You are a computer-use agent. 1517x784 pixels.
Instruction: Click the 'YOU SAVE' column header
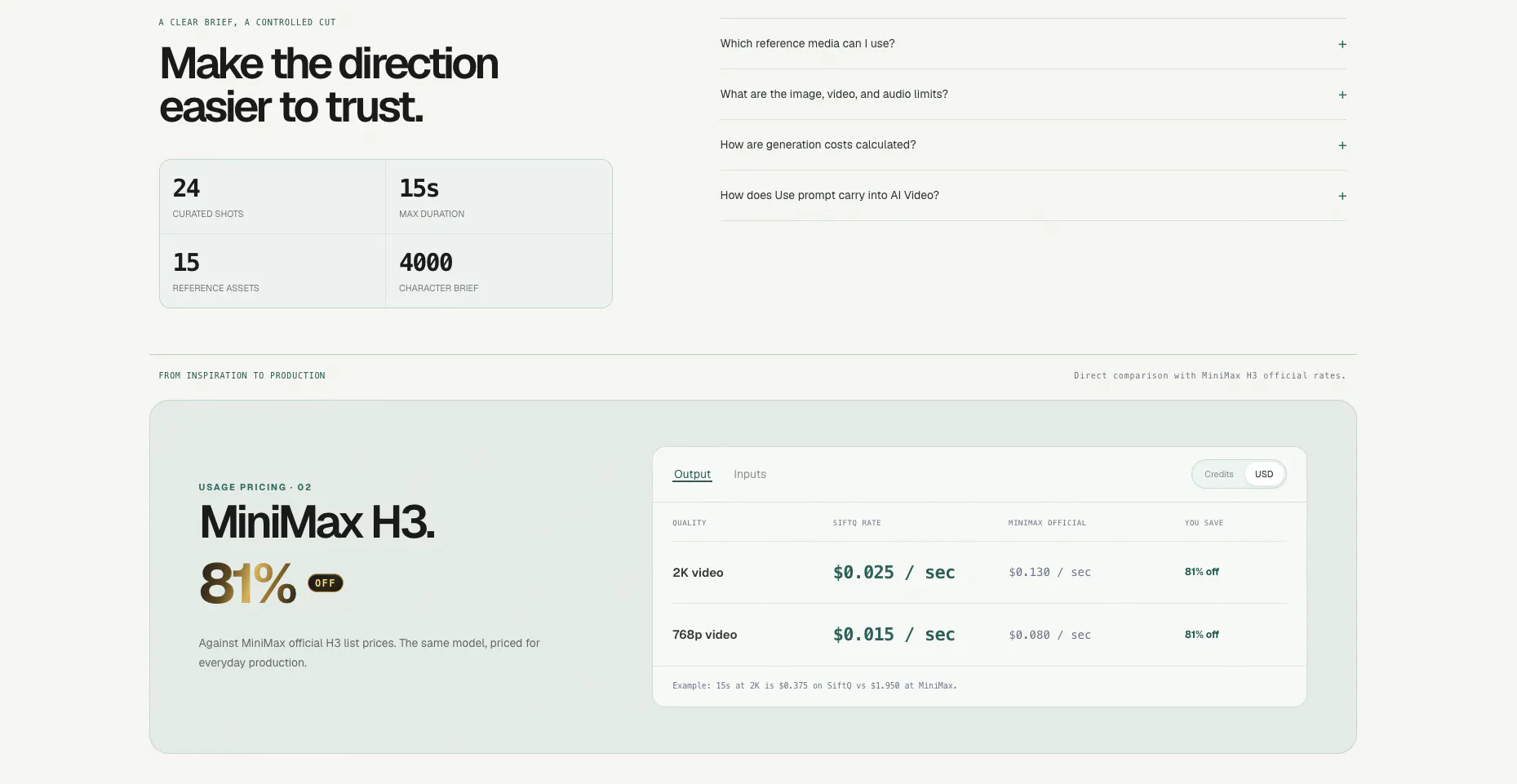pyautogui.click(x=1204, y=523)
